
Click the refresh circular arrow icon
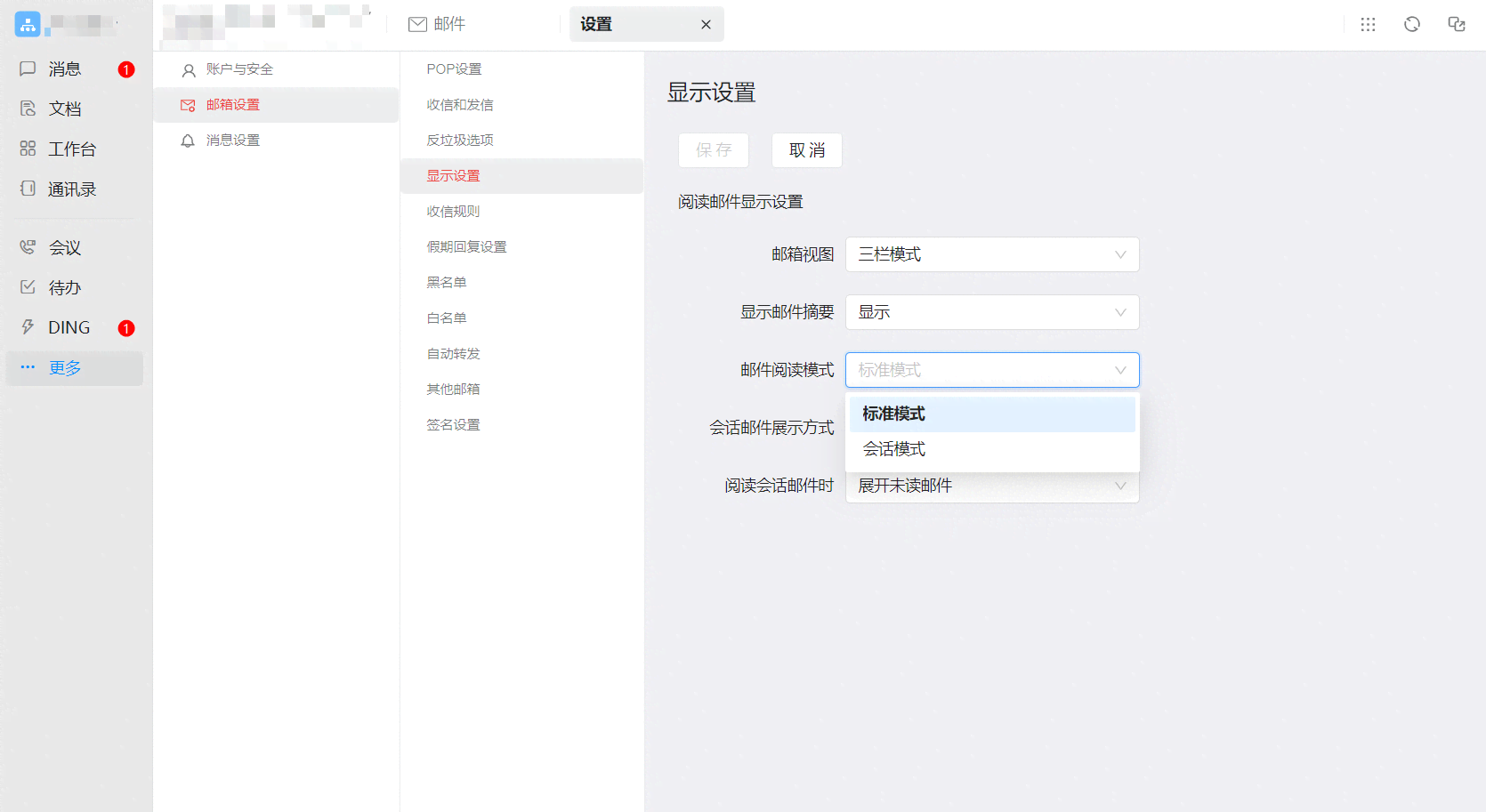[x=1412, y=24]
